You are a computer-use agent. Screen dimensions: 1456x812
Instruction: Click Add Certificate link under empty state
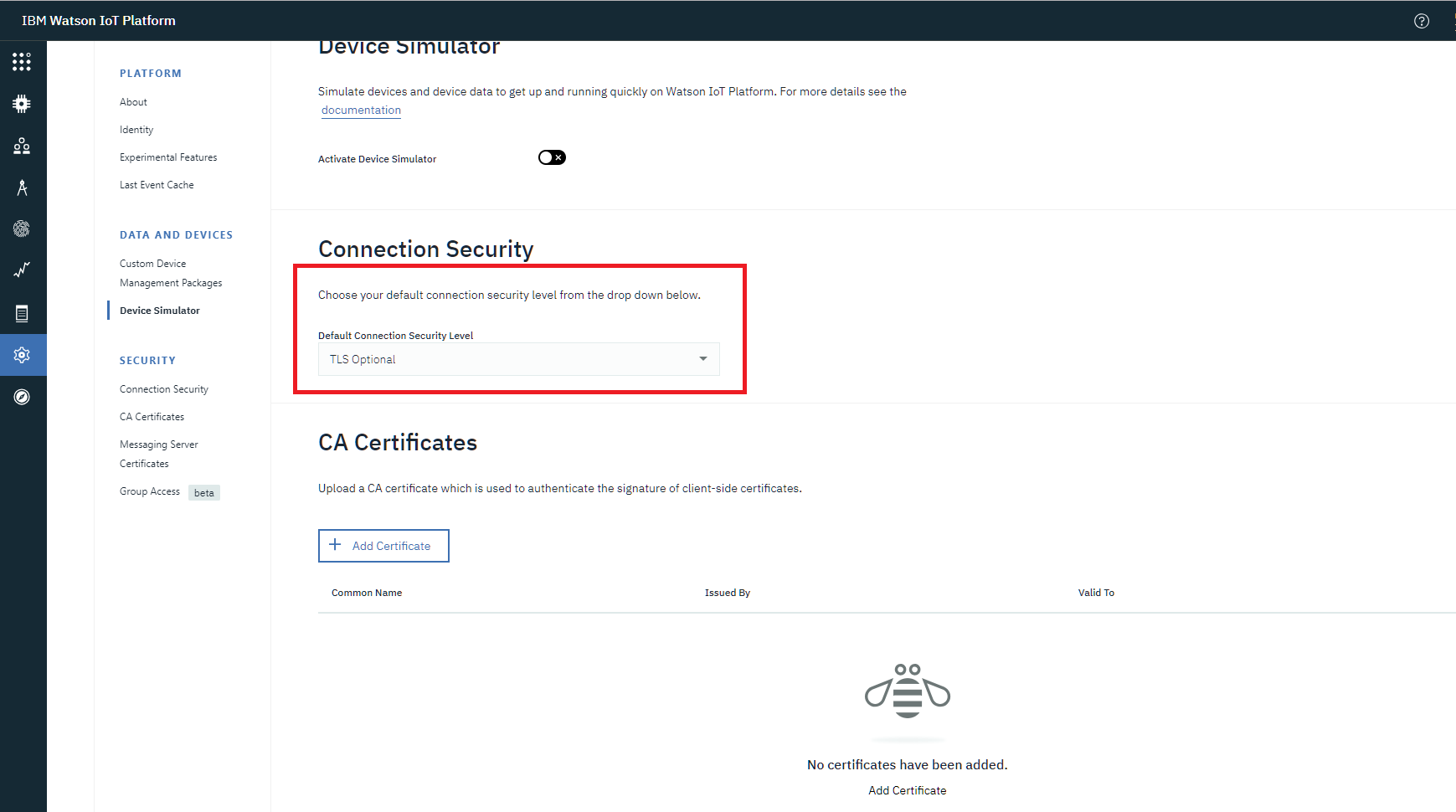(907, 790)
